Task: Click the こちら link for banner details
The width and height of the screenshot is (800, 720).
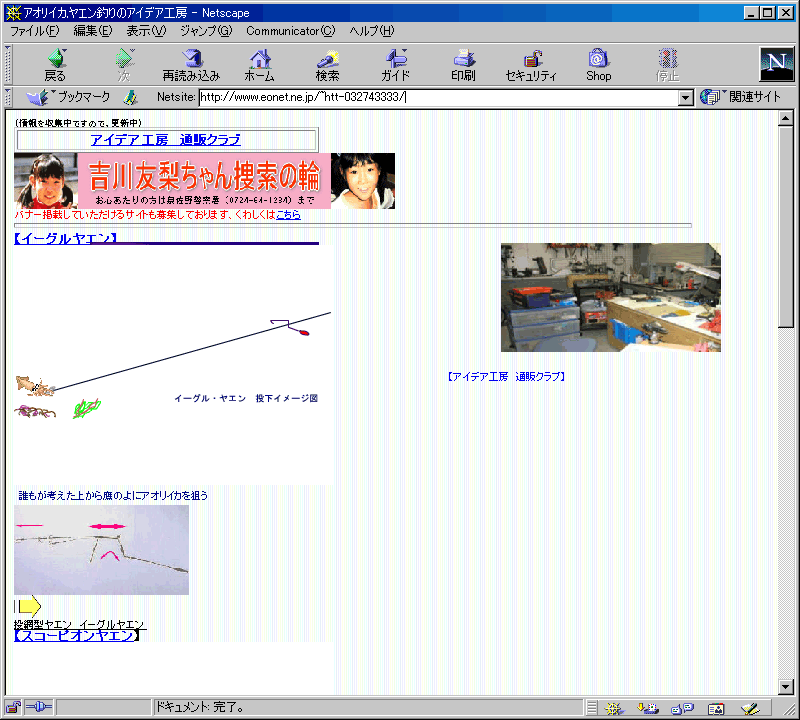Action: pos(288,215)
